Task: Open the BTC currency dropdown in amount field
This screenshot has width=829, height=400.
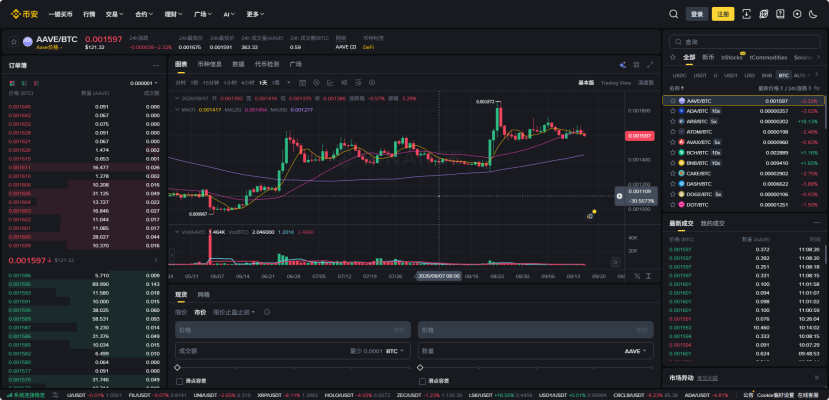Action: 395,351
